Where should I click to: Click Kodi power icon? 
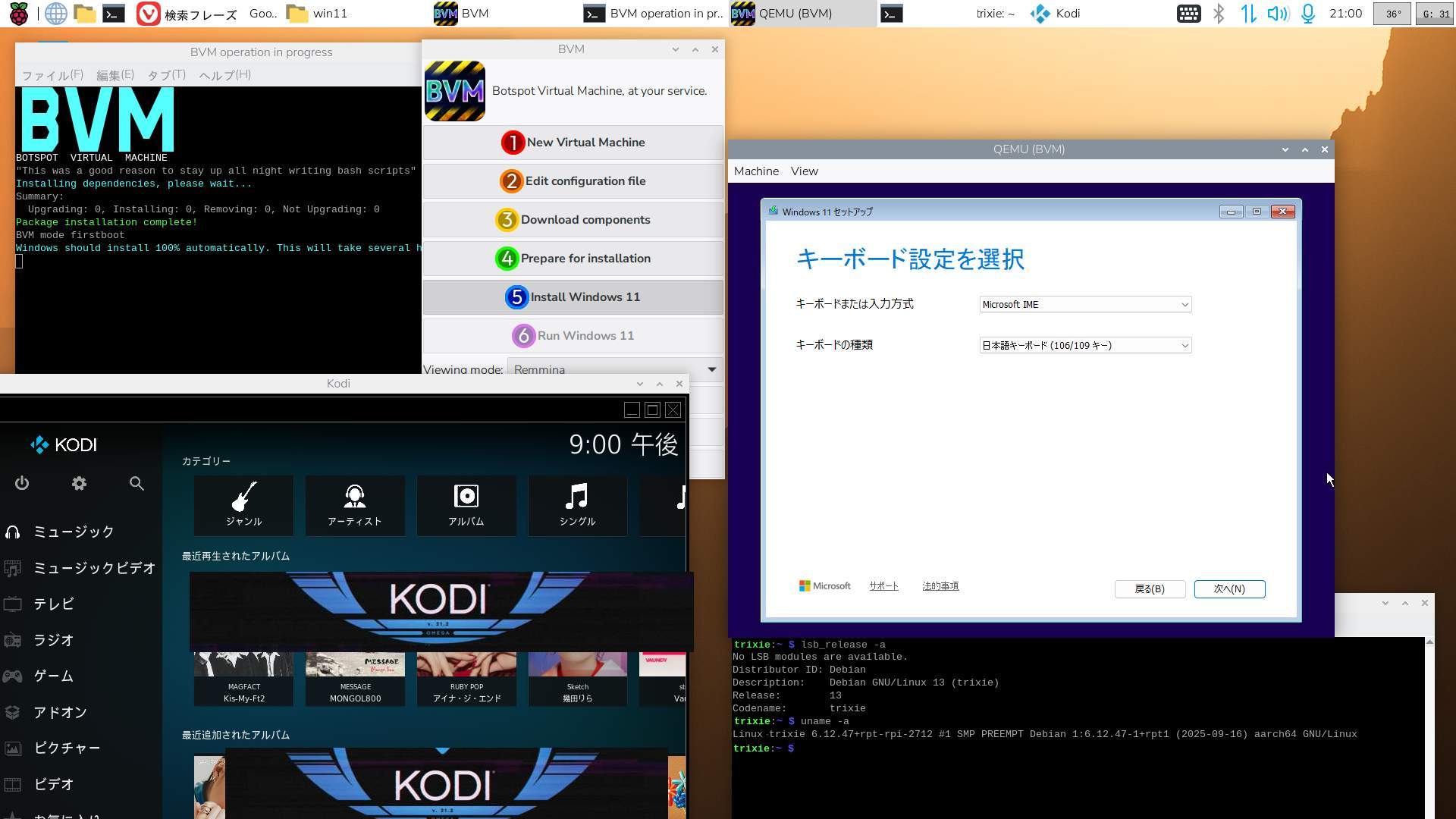point(22,484)
